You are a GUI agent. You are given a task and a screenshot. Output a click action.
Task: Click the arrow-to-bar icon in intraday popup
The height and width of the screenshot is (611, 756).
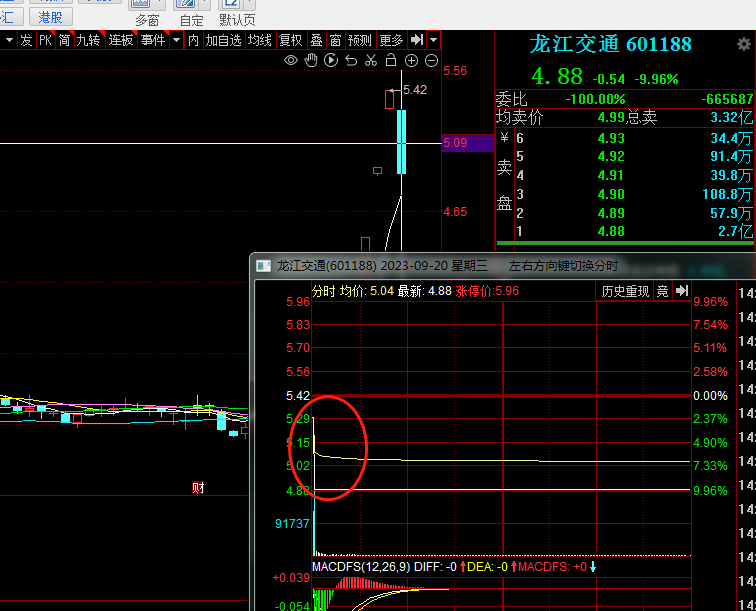tap(682, 291)
